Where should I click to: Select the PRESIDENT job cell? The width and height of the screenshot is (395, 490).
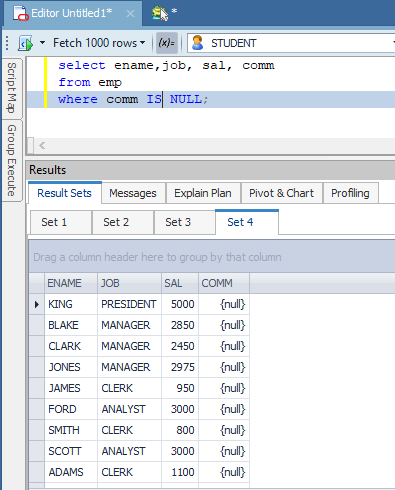click(129, 304)
